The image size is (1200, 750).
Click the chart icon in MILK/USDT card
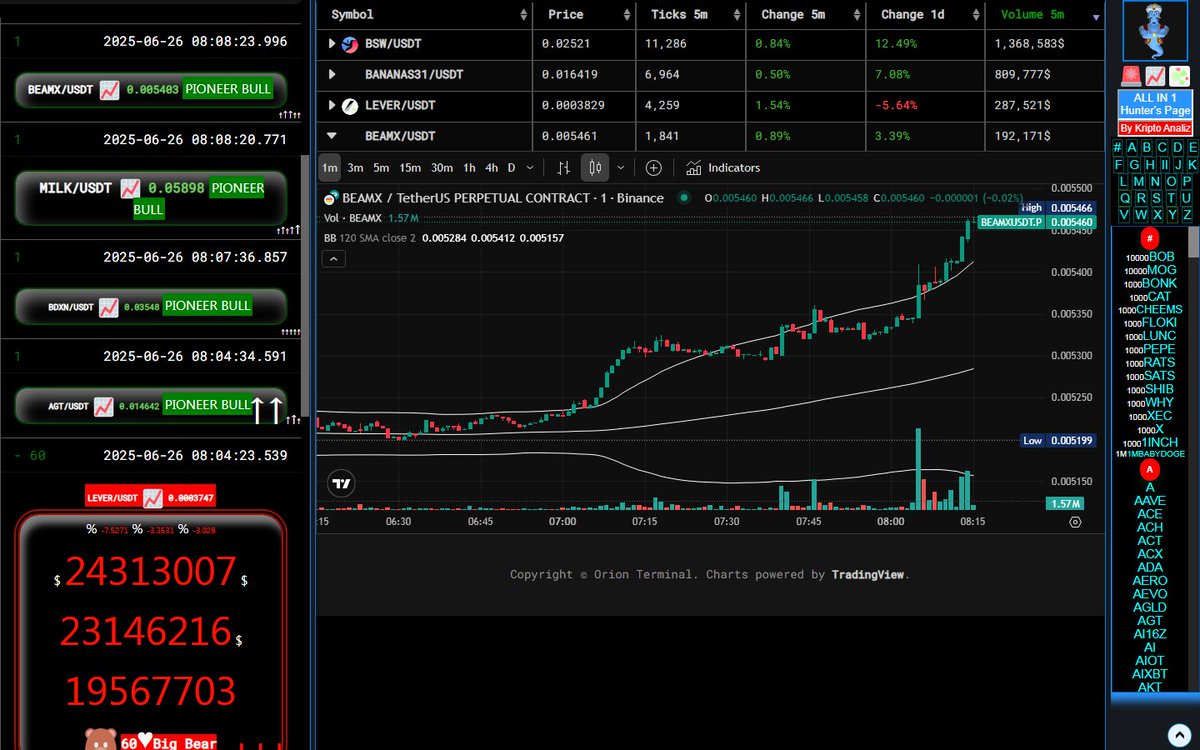(x=130, y=188)
